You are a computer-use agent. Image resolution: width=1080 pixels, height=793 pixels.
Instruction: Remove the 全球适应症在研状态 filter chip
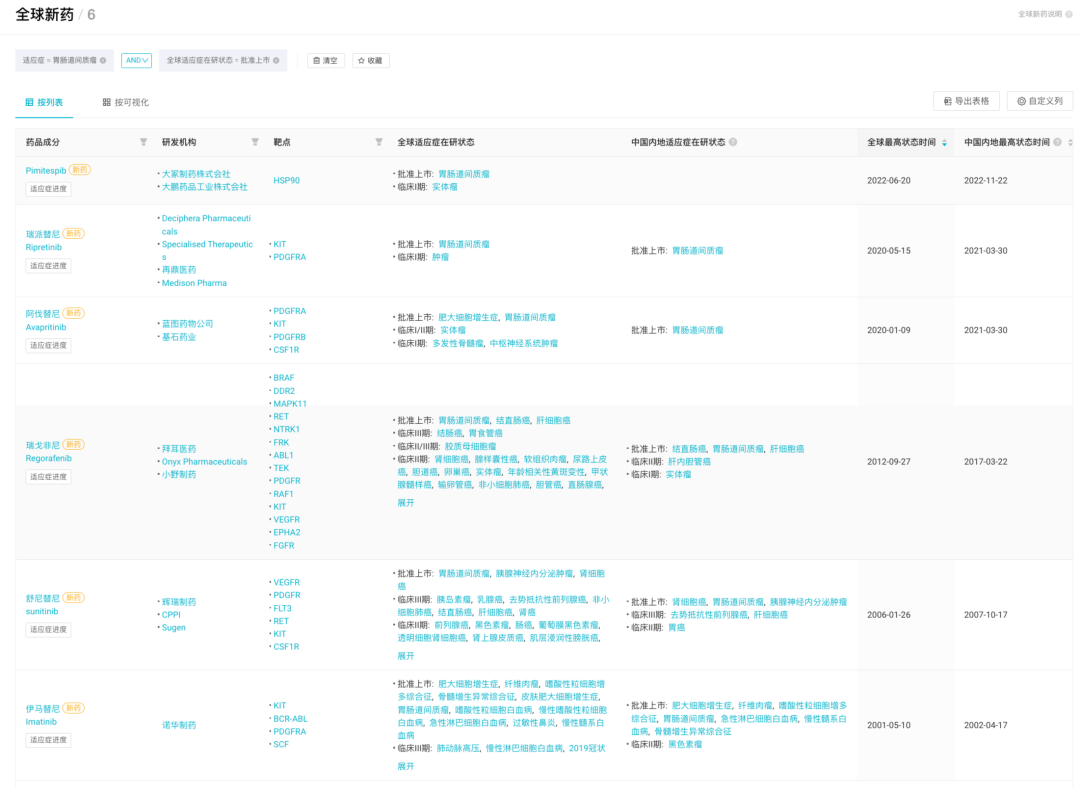pyautogui.click(x=276, y=61)
